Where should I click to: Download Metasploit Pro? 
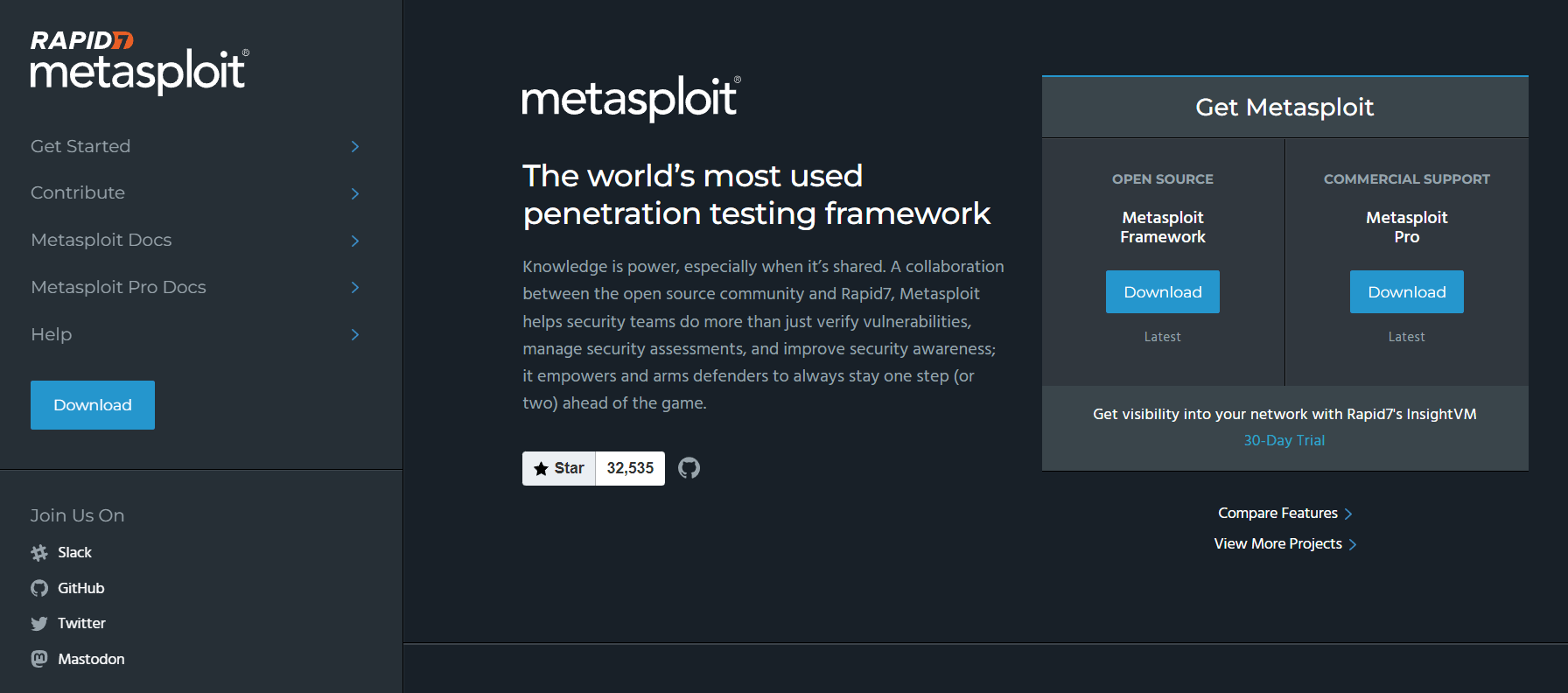pos(1406,291)
